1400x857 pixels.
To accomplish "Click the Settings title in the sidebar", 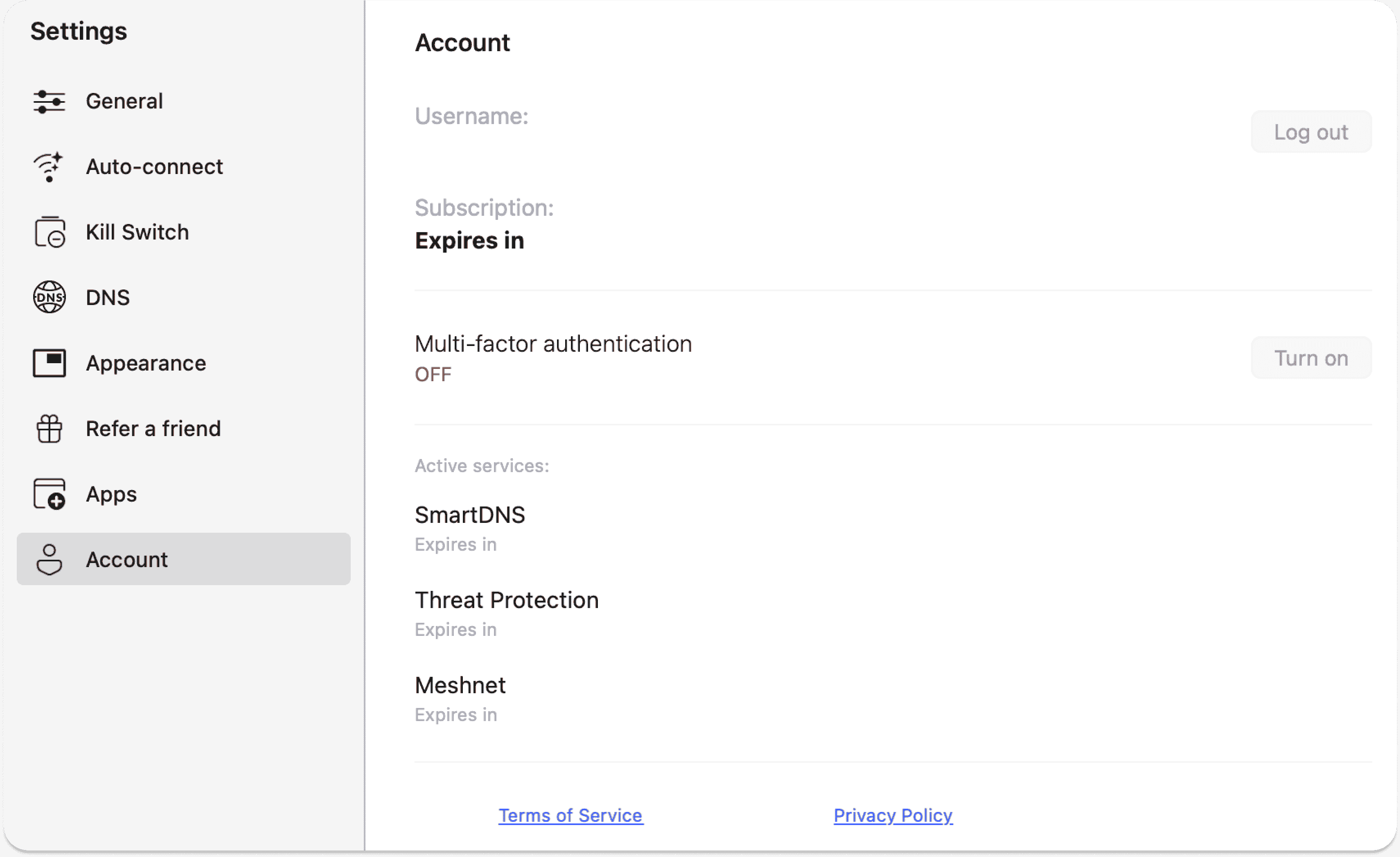I will [79, 31].
